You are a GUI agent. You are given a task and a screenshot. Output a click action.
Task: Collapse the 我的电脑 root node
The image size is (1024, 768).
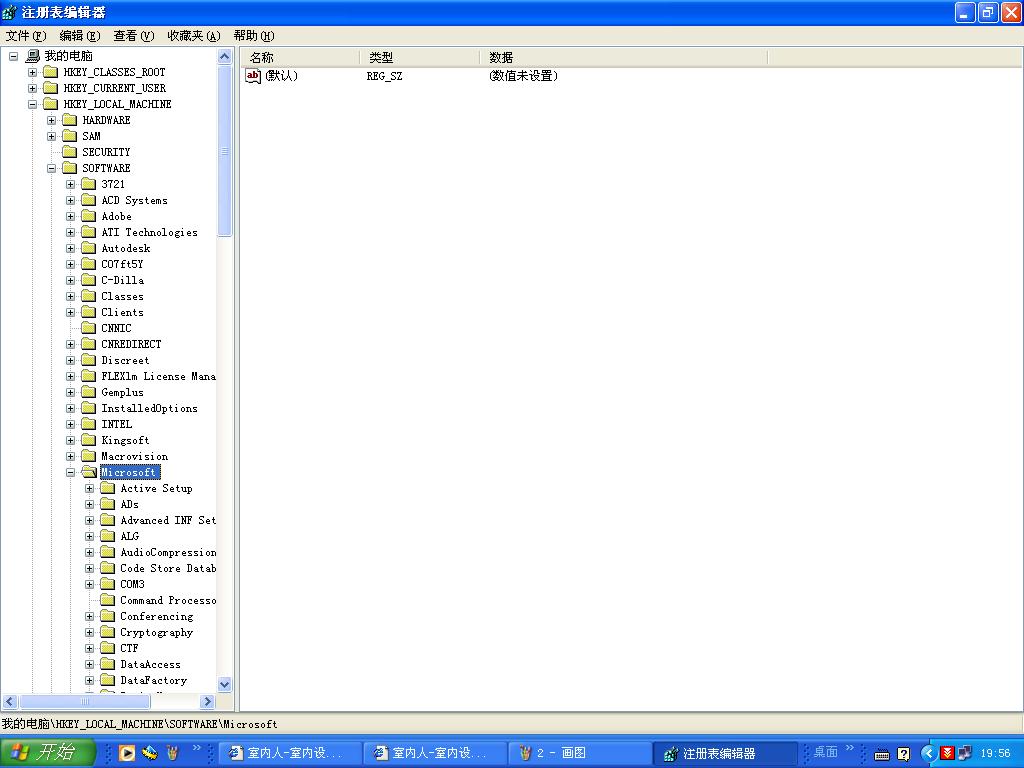(13, 56)
